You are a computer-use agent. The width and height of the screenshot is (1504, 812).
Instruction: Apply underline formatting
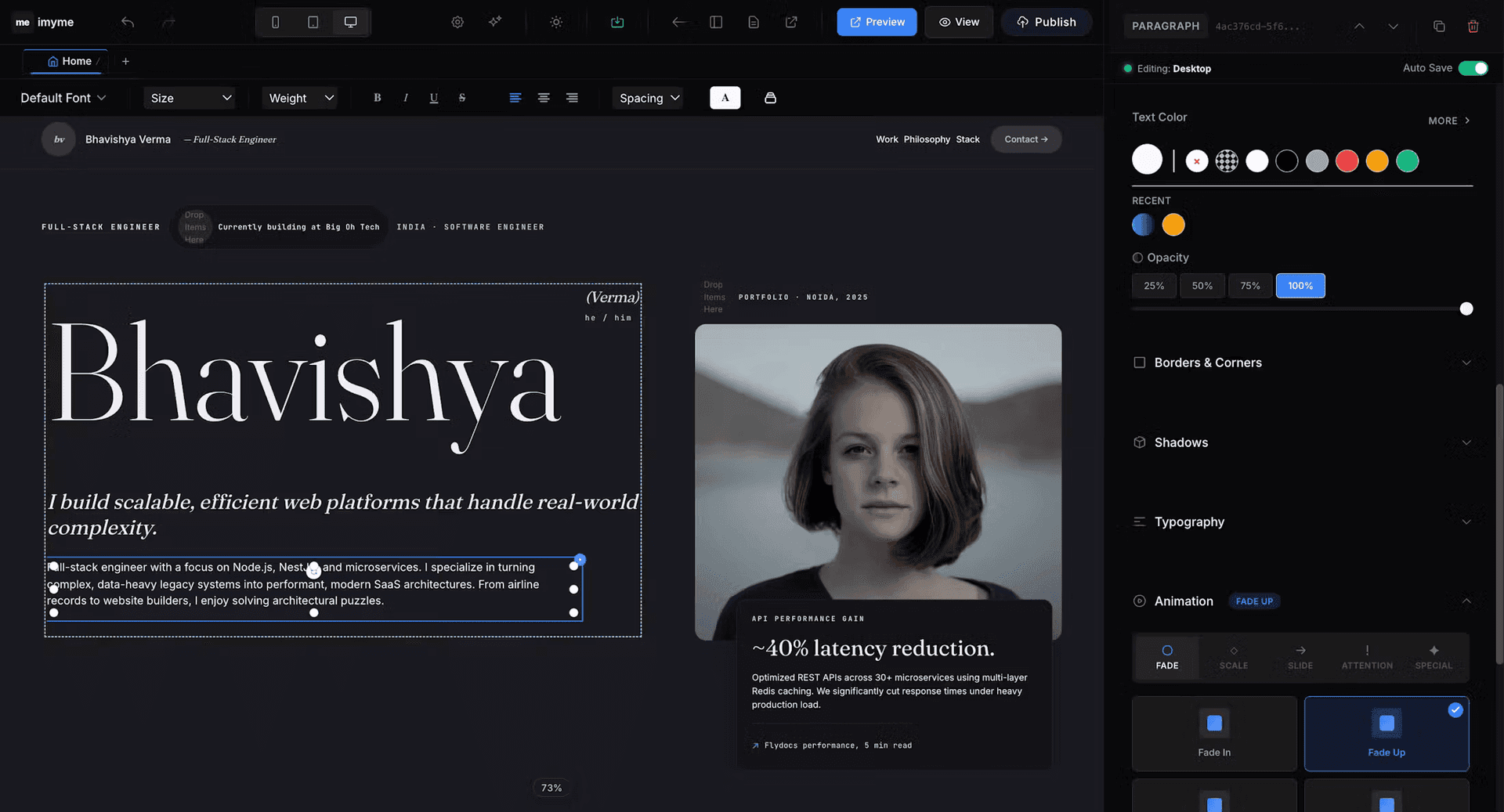tap(434, 98)
